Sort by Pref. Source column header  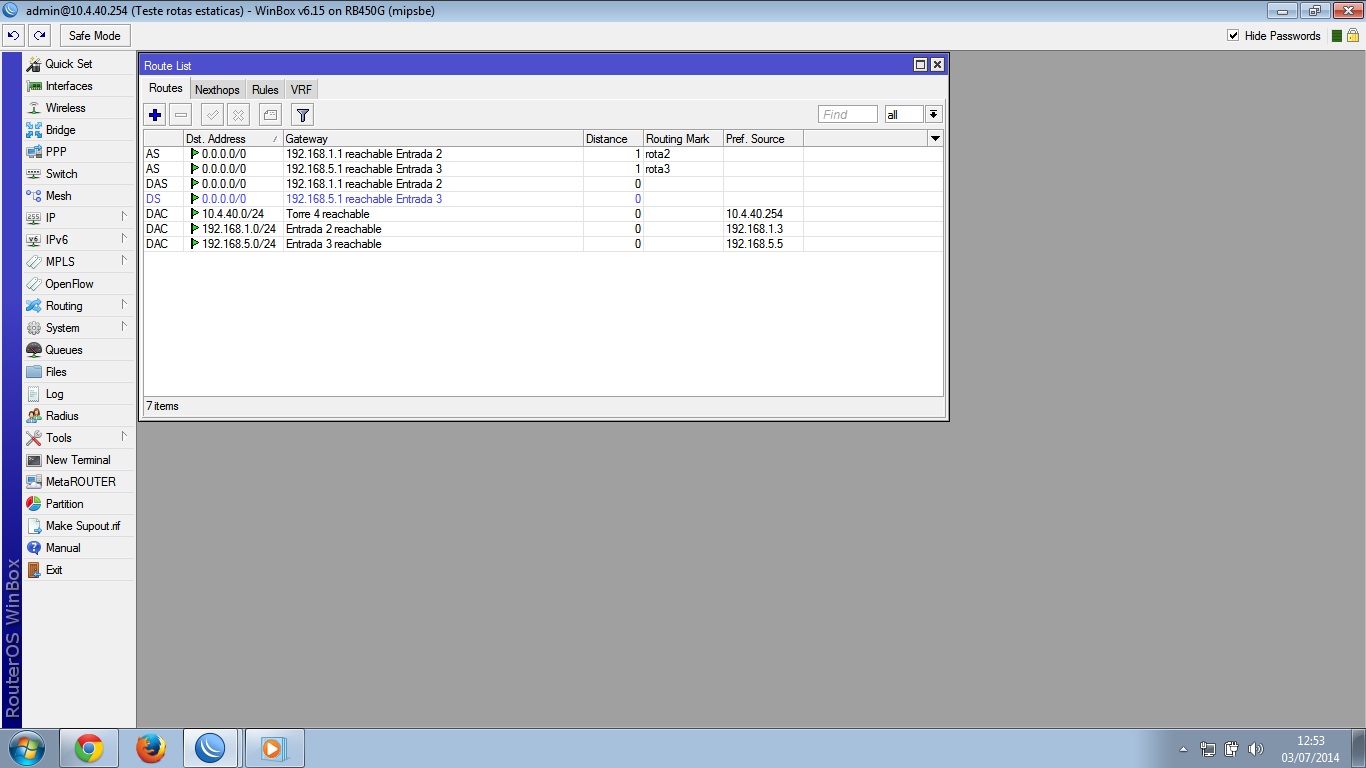click(763, 139)
